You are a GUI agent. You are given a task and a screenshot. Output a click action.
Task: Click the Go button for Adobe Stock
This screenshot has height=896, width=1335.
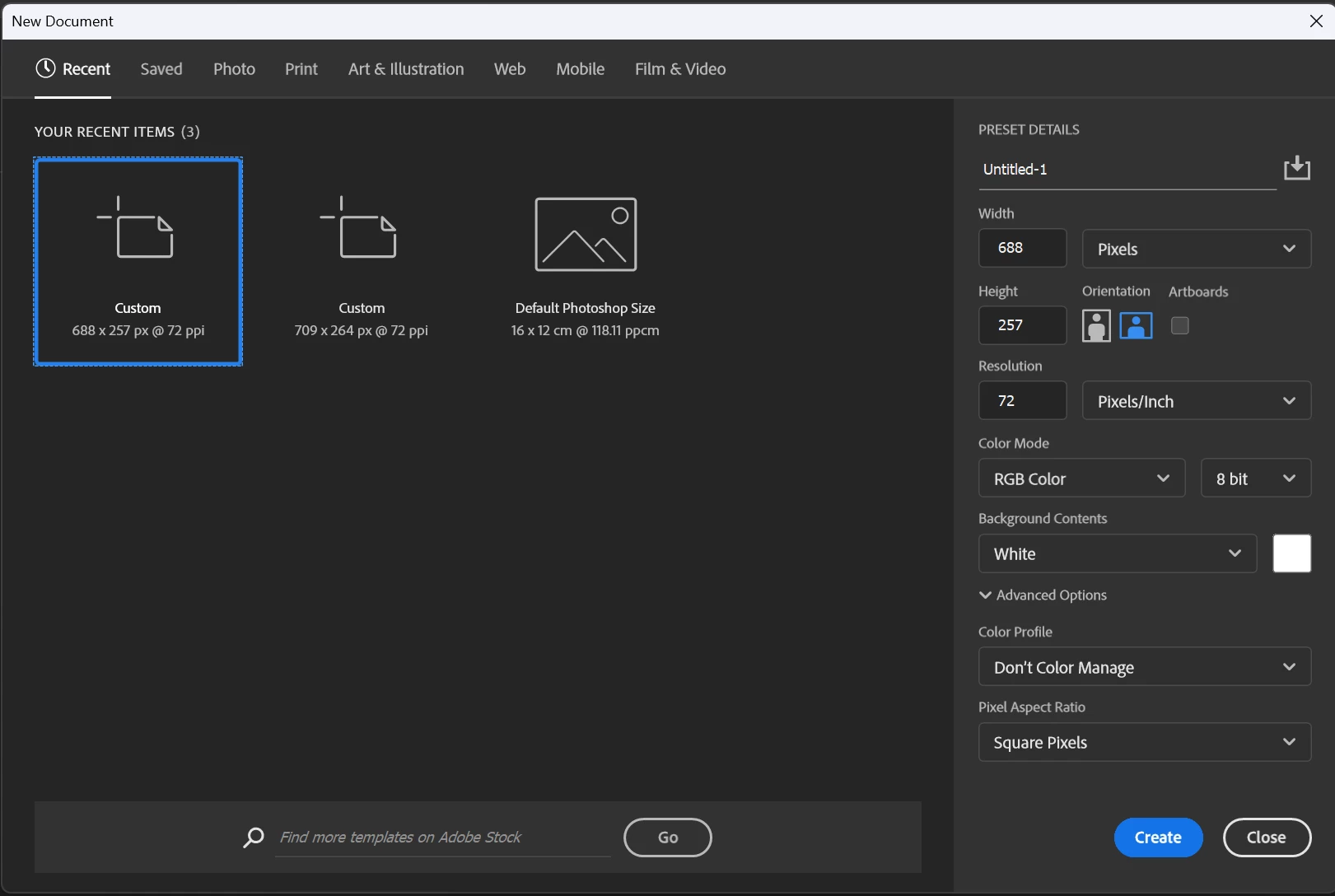click(668, 838)
